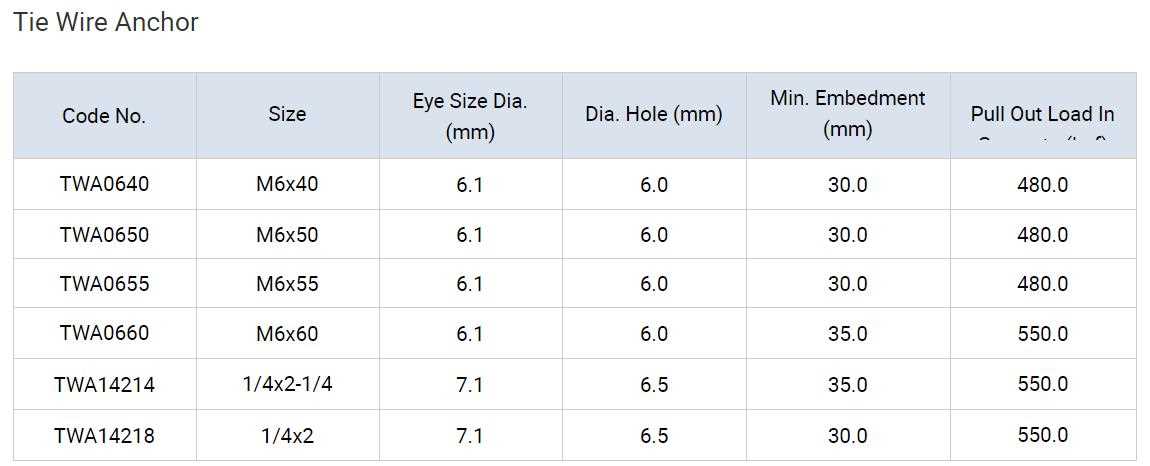This screenshot has height=466, width=1150.
Task: Click the M6x55 size cell
Action: (x=287, y=284)
